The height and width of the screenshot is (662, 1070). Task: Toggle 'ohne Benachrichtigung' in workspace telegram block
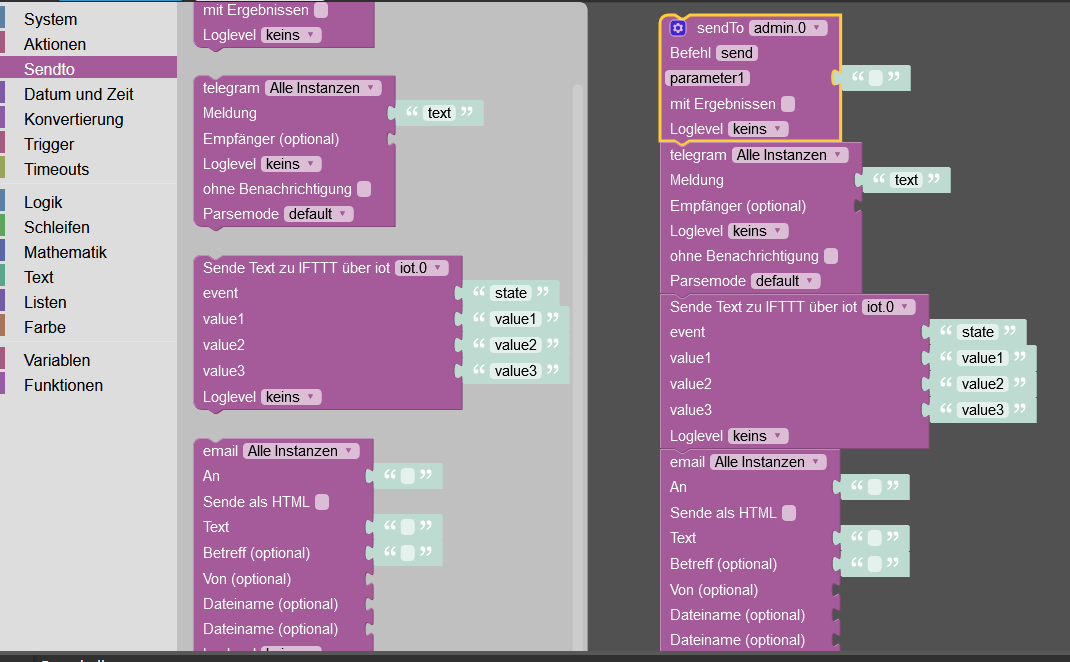830,256
